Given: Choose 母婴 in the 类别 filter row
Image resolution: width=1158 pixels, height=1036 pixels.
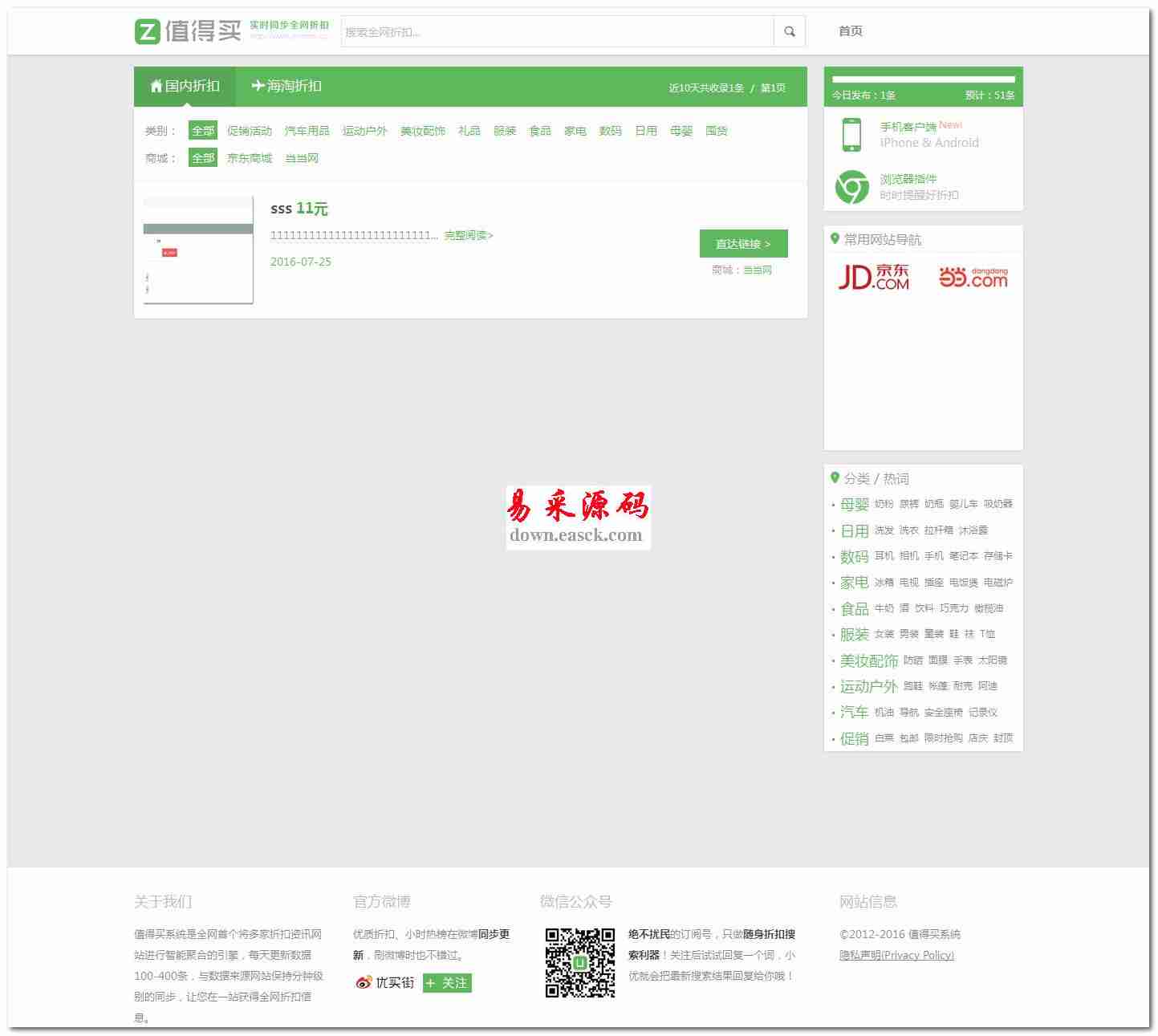Looking at the screenshot, I should point(681,131).
